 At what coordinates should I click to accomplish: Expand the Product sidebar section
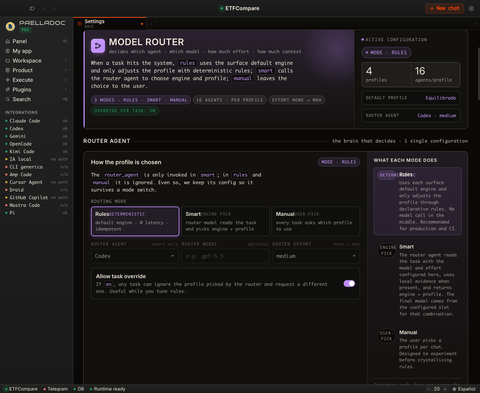65,70
